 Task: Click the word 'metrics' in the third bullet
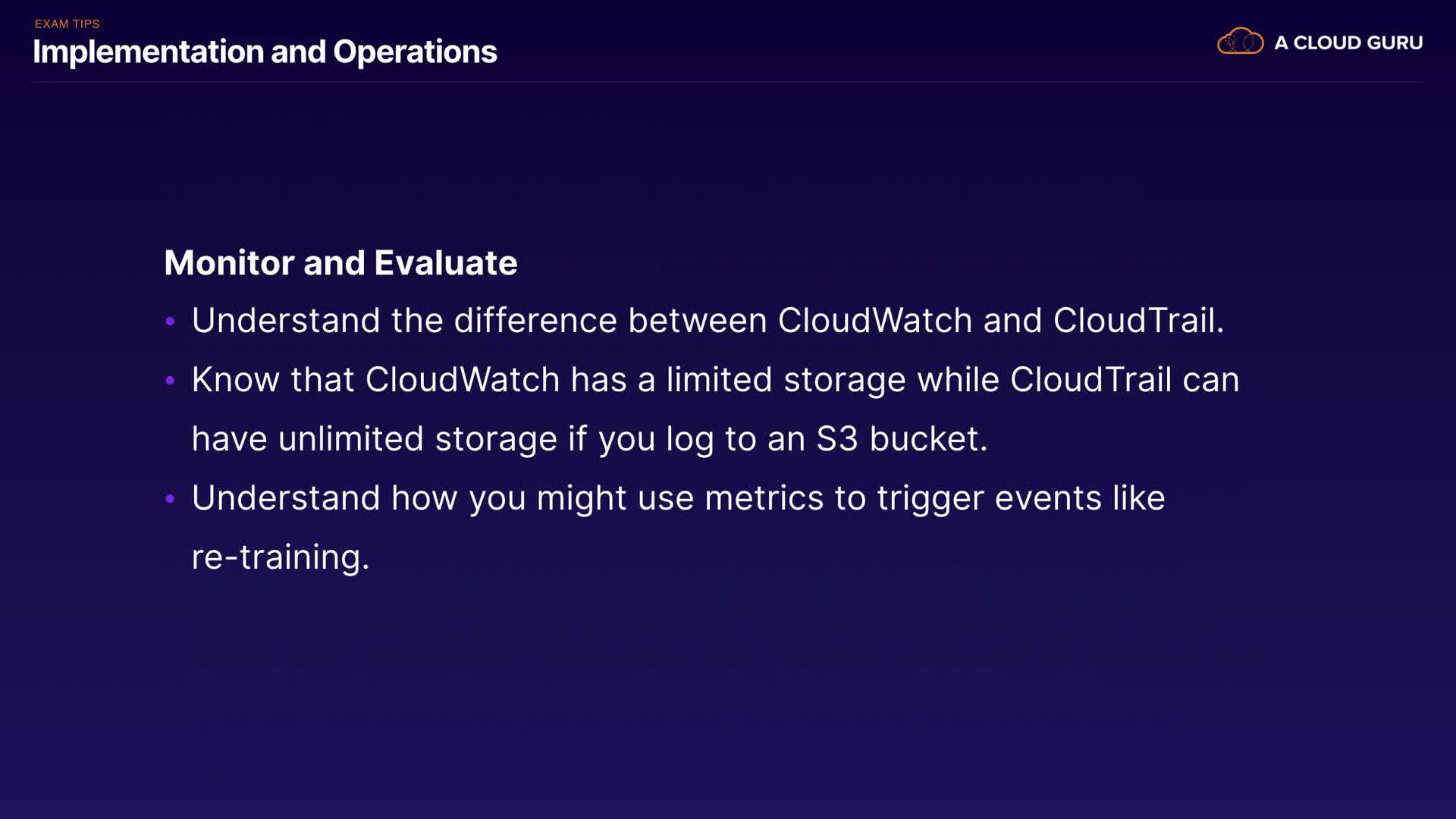pyautogui.click(x=764, y=498)
